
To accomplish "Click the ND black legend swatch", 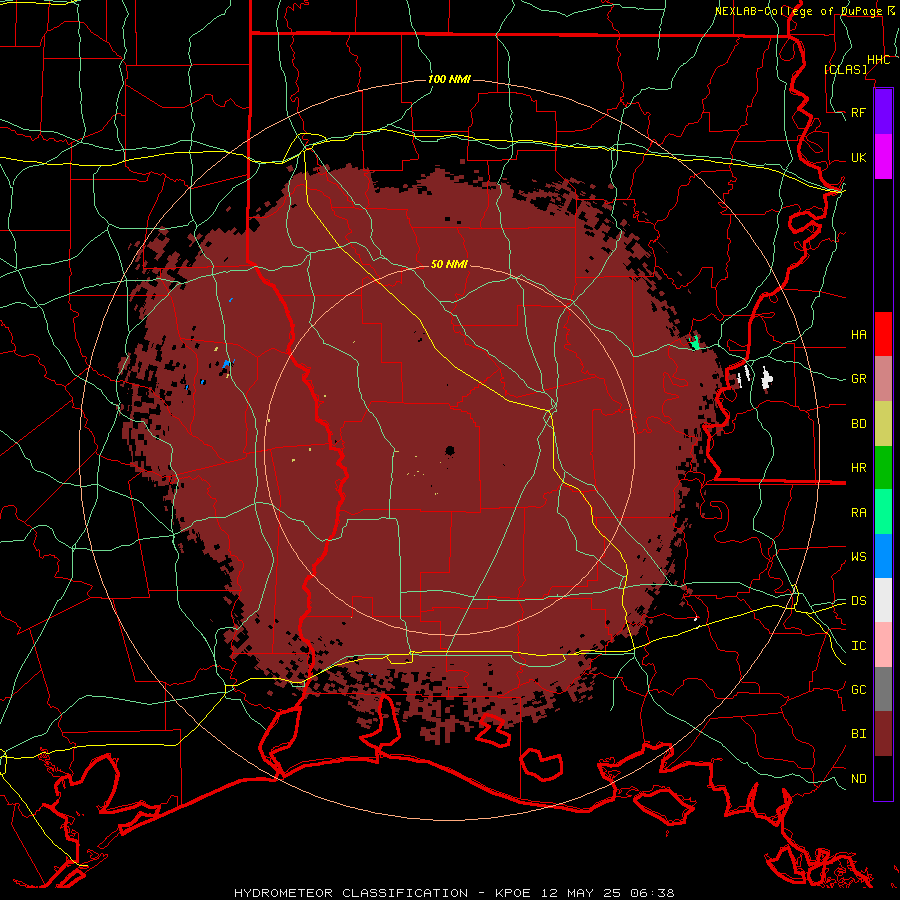I will (883, 778).
